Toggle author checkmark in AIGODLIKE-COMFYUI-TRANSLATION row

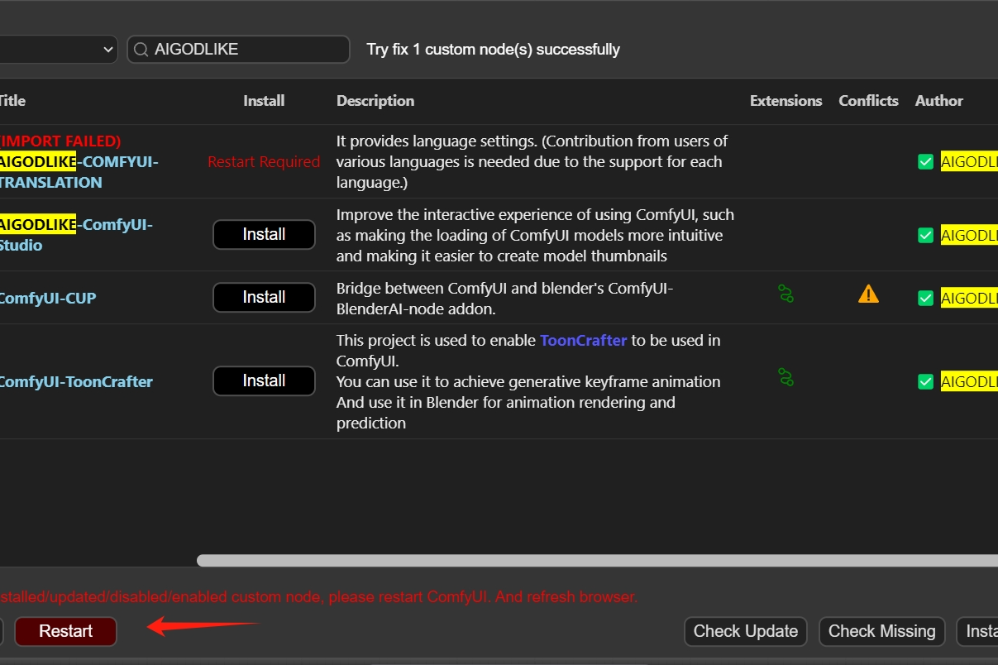(x=925, y=162)
